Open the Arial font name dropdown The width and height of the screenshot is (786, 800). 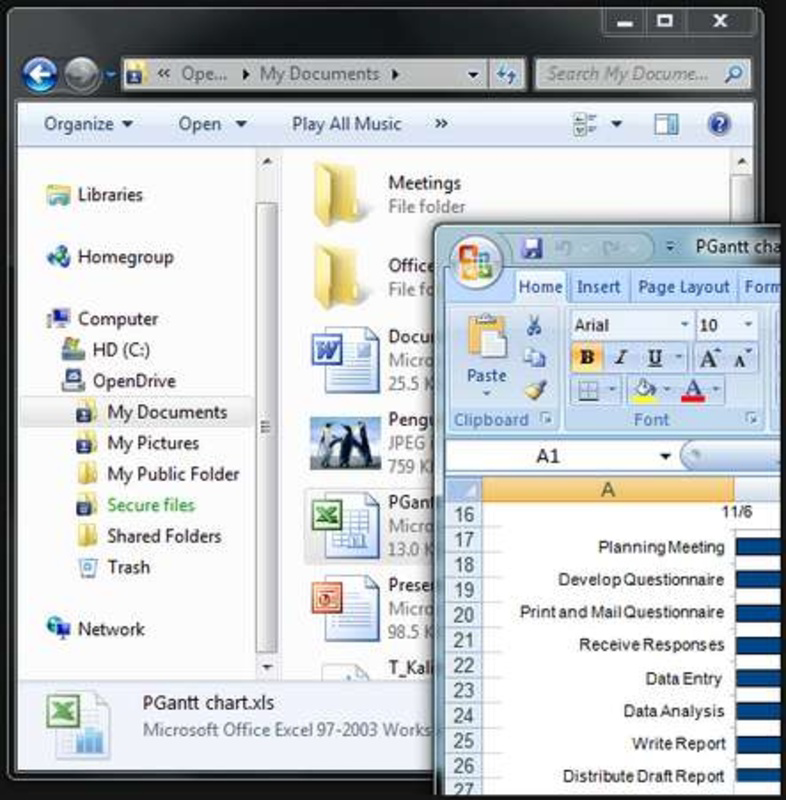point(683,324)
